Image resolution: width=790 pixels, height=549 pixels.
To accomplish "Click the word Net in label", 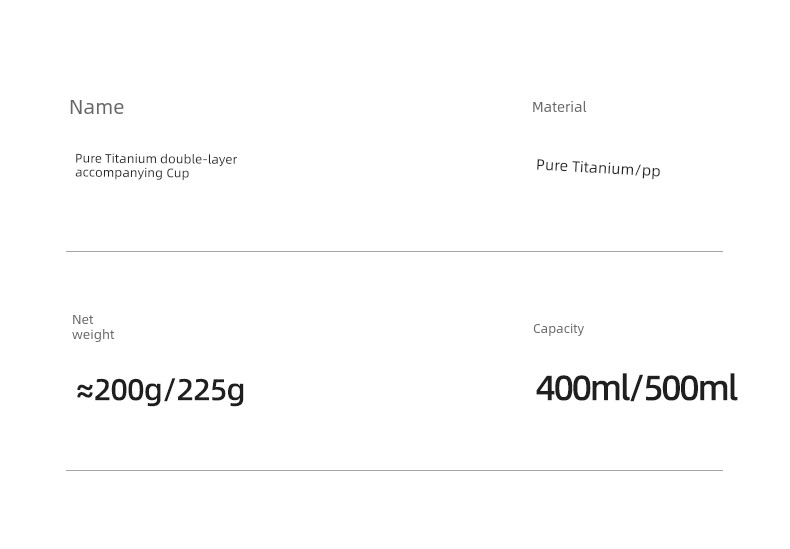I will tap(83, 319).
